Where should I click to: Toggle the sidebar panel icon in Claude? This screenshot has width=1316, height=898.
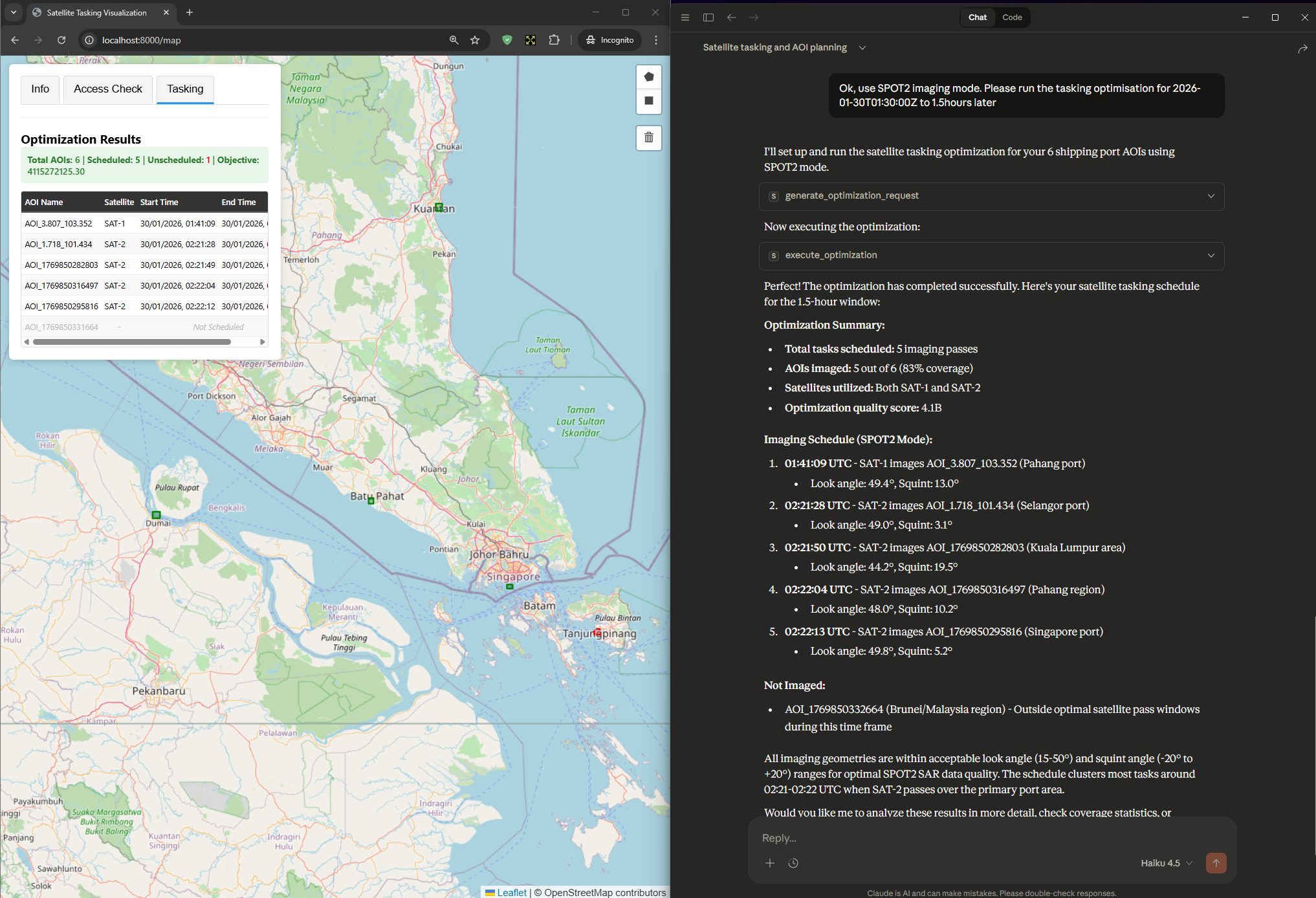click(x=708, y=17)
